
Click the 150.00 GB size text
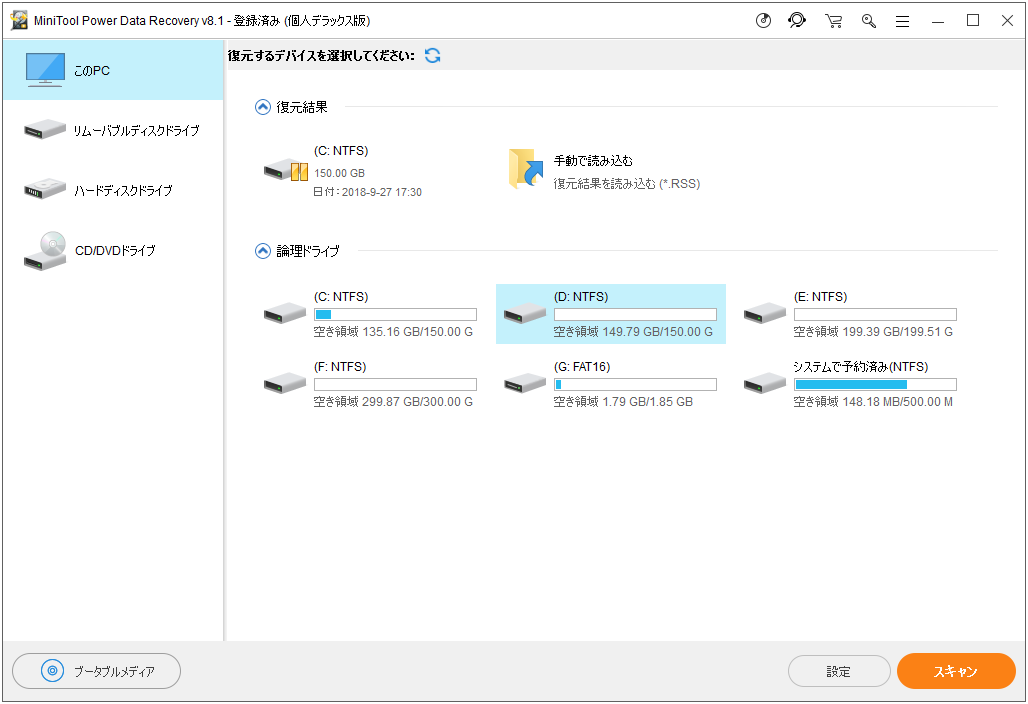[340, 173]
